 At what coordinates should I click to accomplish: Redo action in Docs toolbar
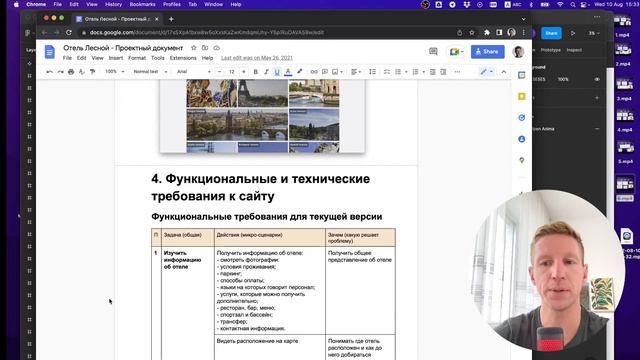click(60, 72)
